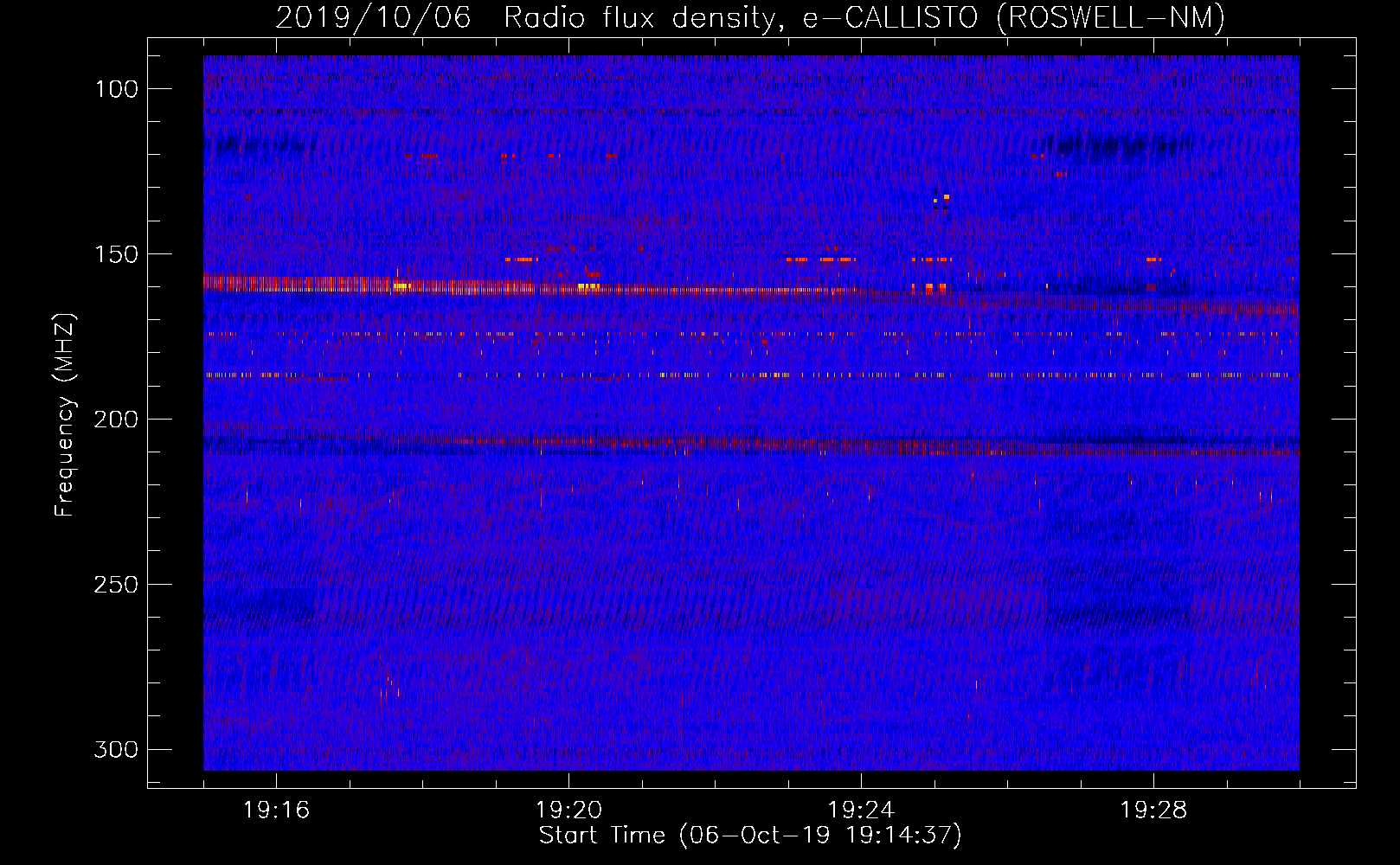Viewport: 1400px width, 865px height.
Task: Click the 19:24 time tick label
Action: [x=861, y=810]
